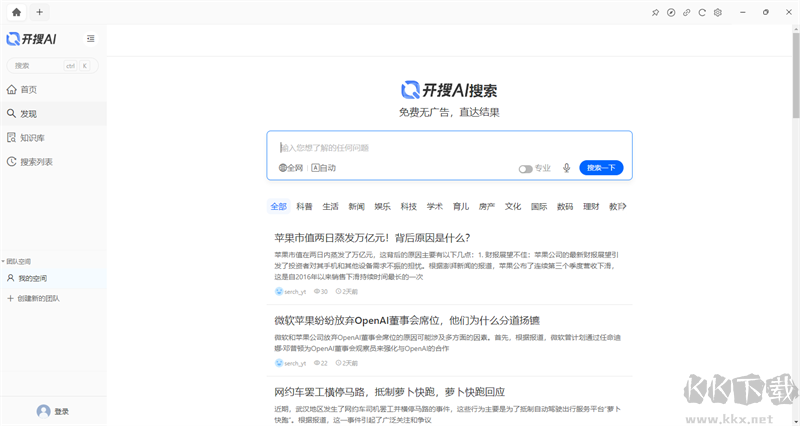Click the refresh icon in title bar
This screenshot has width=800, height=426.
click(x=703, y=12)
